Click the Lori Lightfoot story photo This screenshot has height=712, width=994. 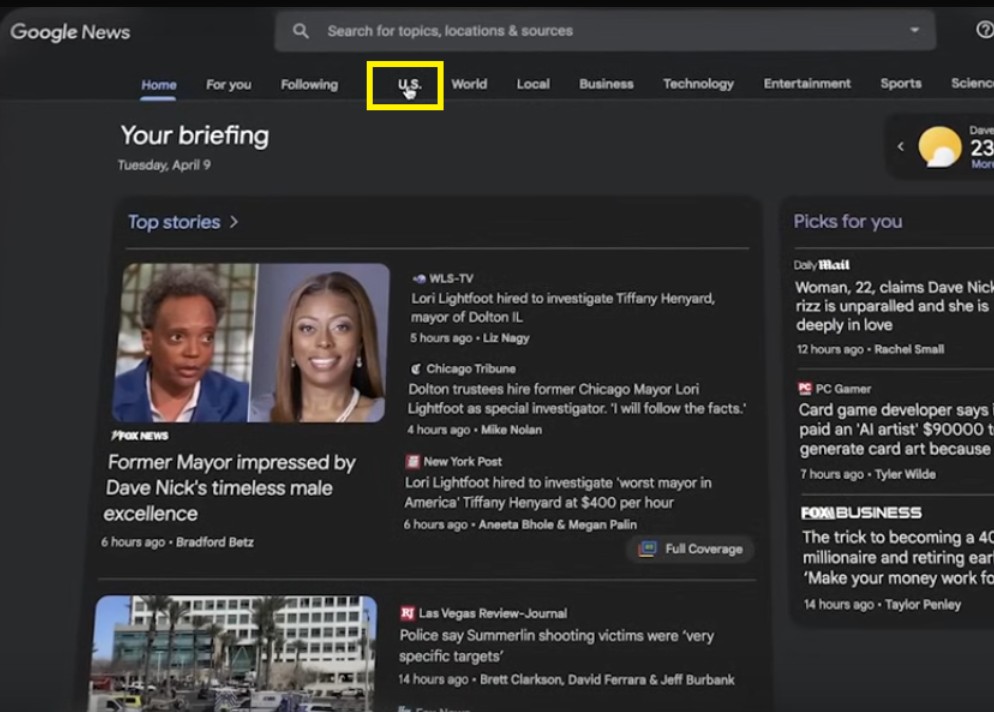[250, 343]
